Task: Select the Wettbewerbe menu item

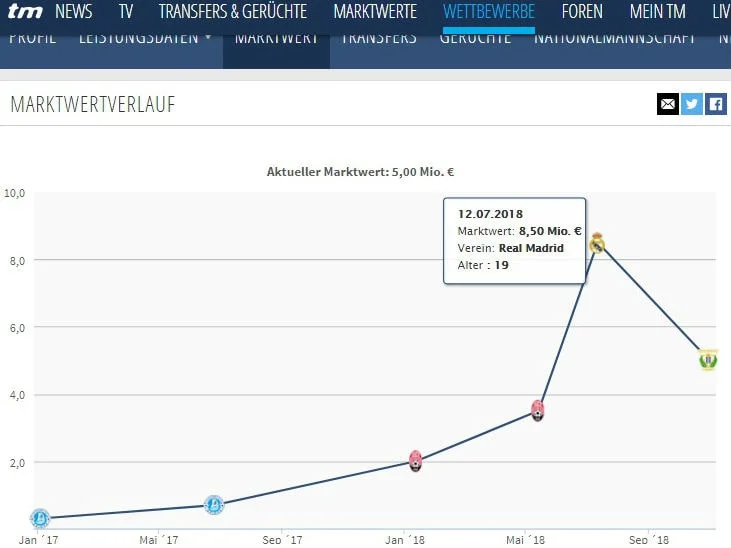Action: [x=489, y=12]
